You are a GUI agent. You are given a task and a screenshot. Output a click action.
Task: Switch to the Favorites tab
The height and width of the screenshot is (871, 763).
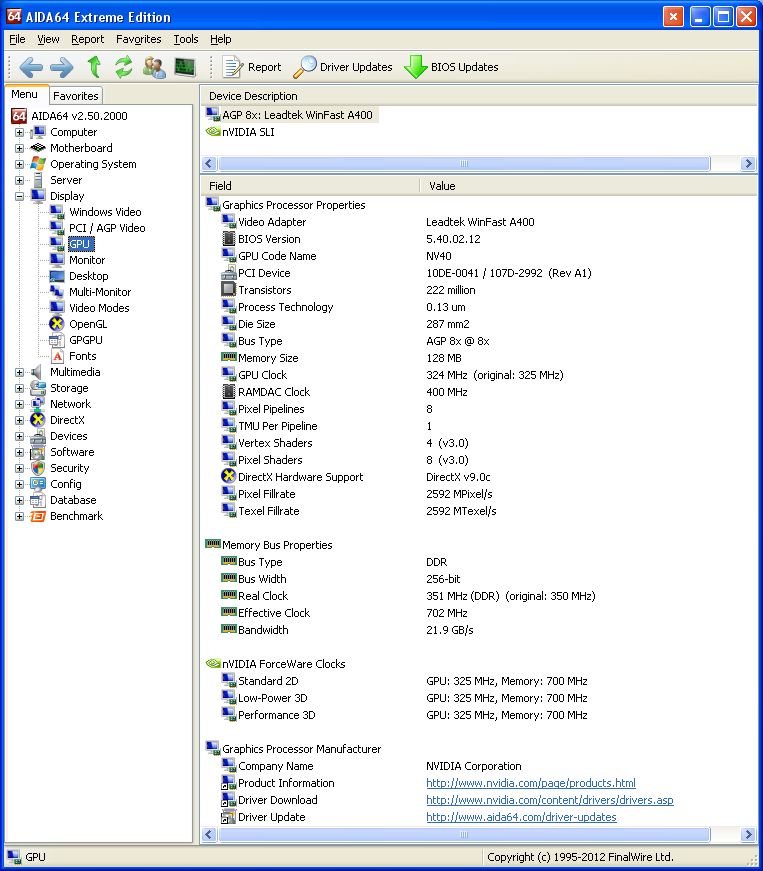[76, 96]
